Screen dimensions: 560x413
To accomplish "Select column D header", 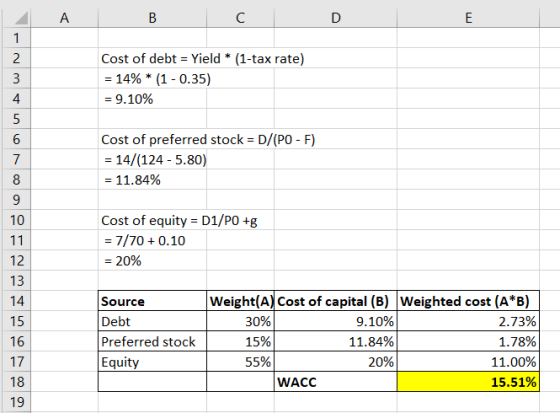I will click(x=336, y=18).
